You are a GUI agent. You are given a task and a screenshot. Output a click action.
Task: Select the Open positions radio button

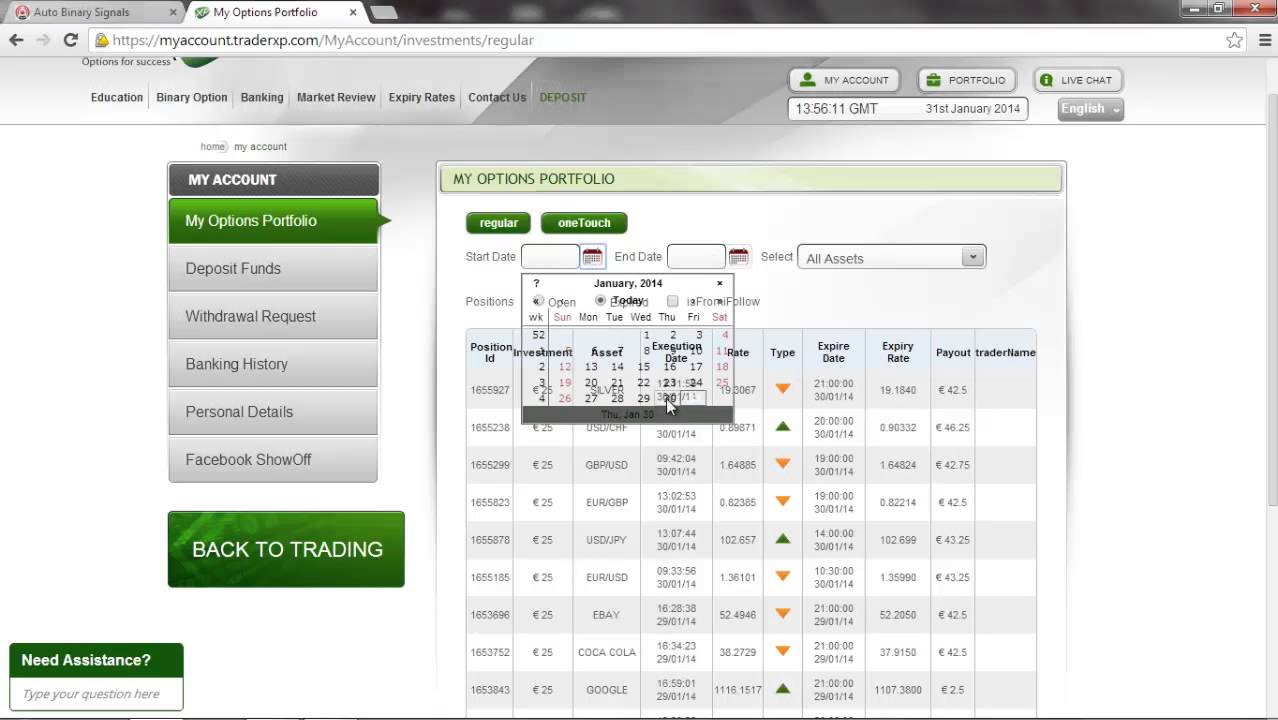[x=539, y=300]
